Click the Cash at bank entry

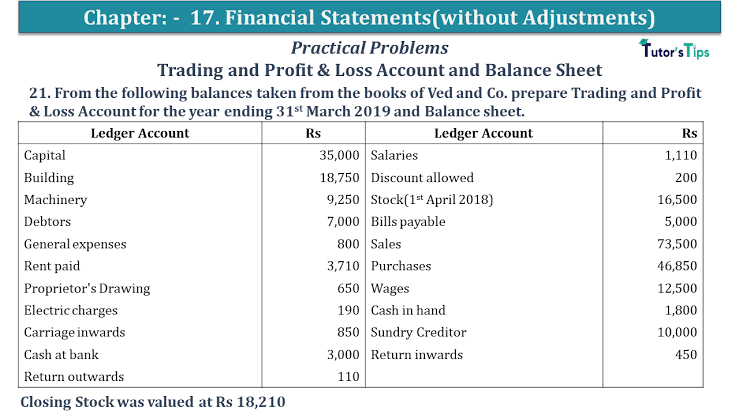click(x=60, y=354)
